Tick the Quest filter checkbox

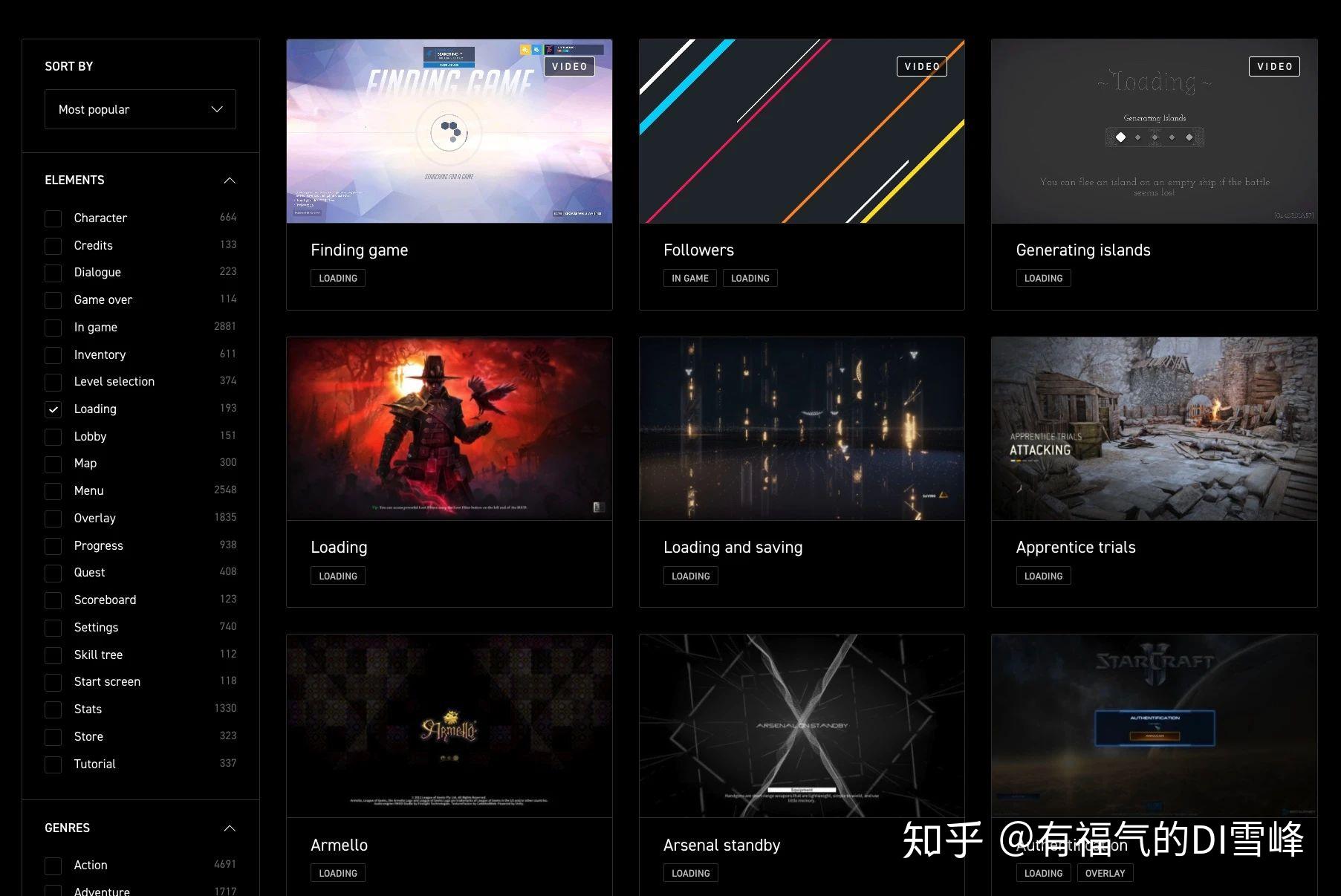point(53,573)
